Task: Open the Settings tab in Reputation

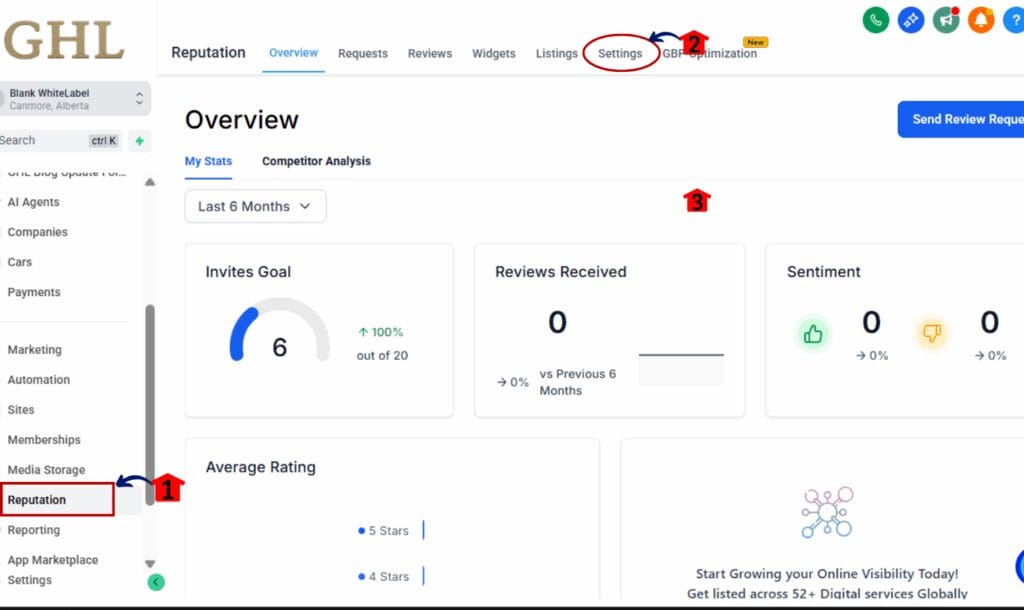Action: pyautogui.click(x=620, y=53)
